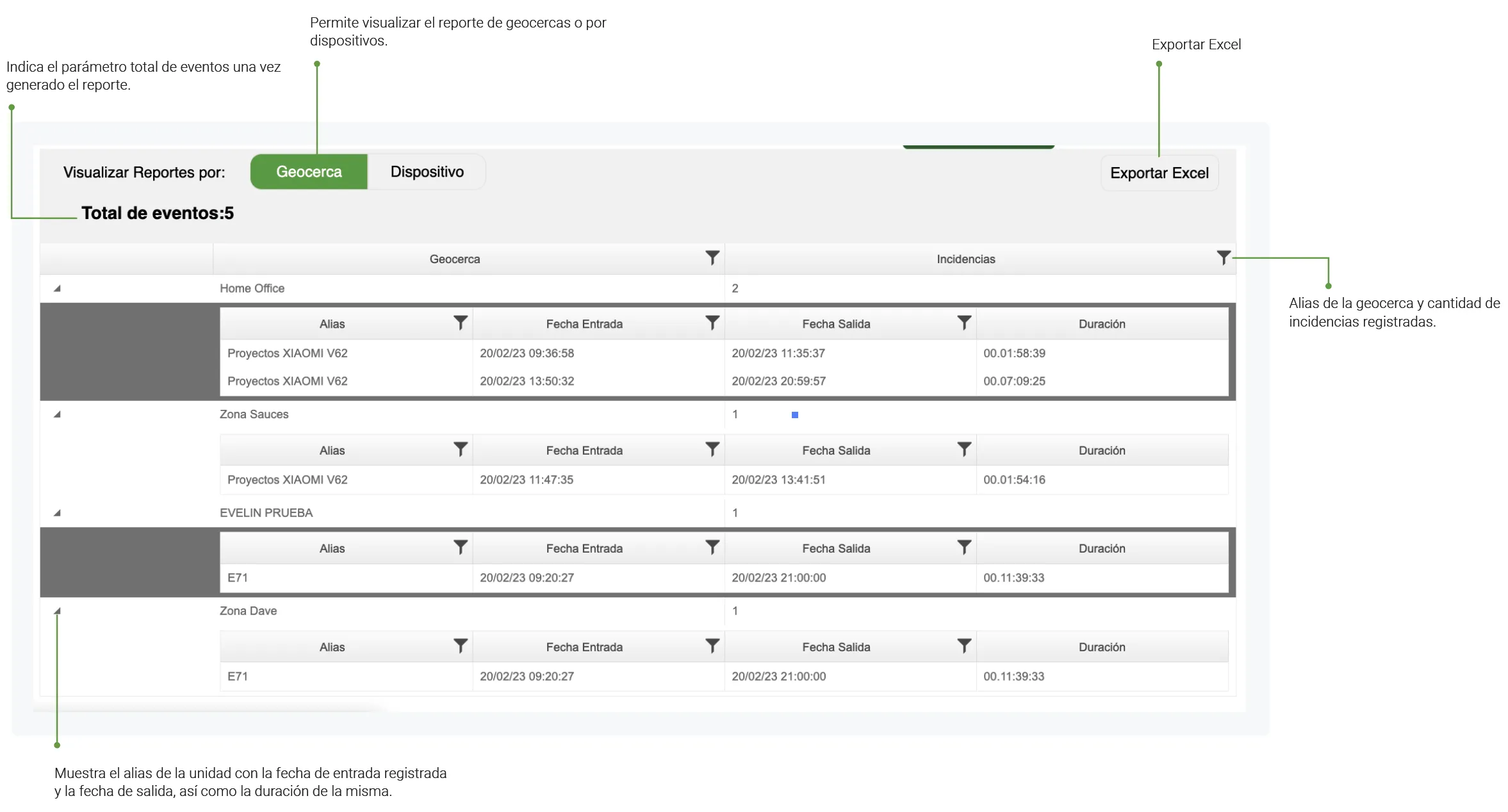The height and width of the screenshot is (812, 1508).
Task: Select the E71 row under Zona Dave
Action: (724, 676)
